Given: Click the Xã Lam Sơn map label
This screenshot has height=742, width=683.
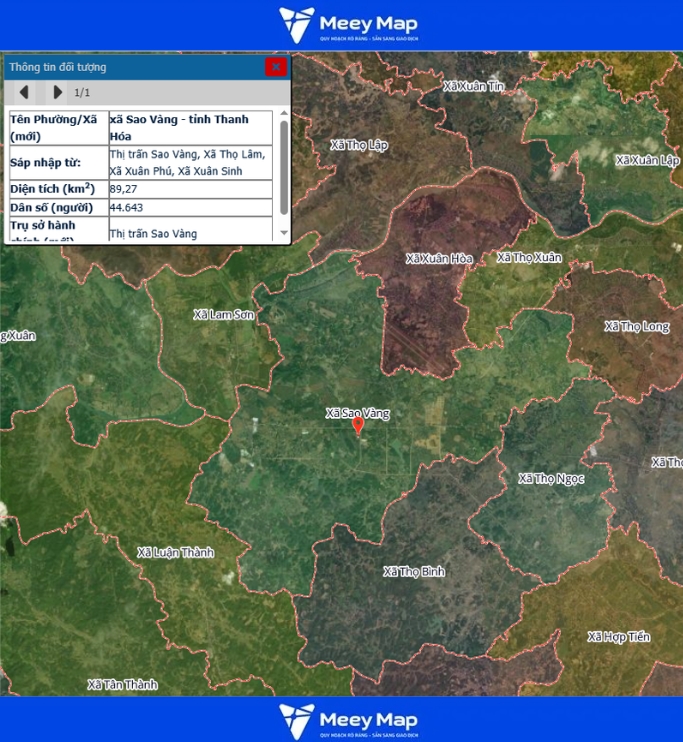Looking at the screenshot, I should pos(224,314).
